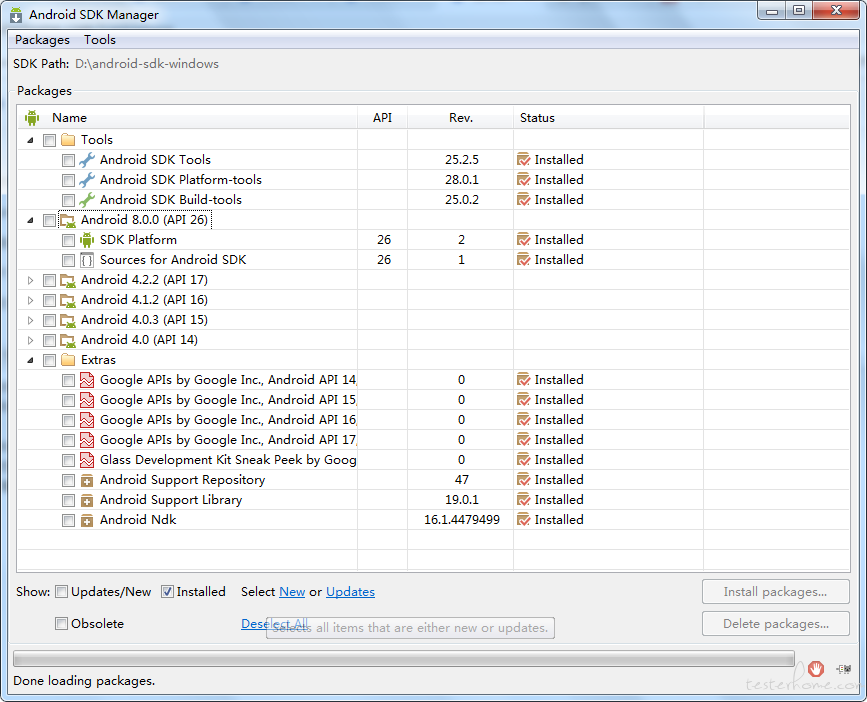The width and height of the screenshot is (867, 702).
Task: Click the 16.1.4479499 revision cell
Action: 462,520
